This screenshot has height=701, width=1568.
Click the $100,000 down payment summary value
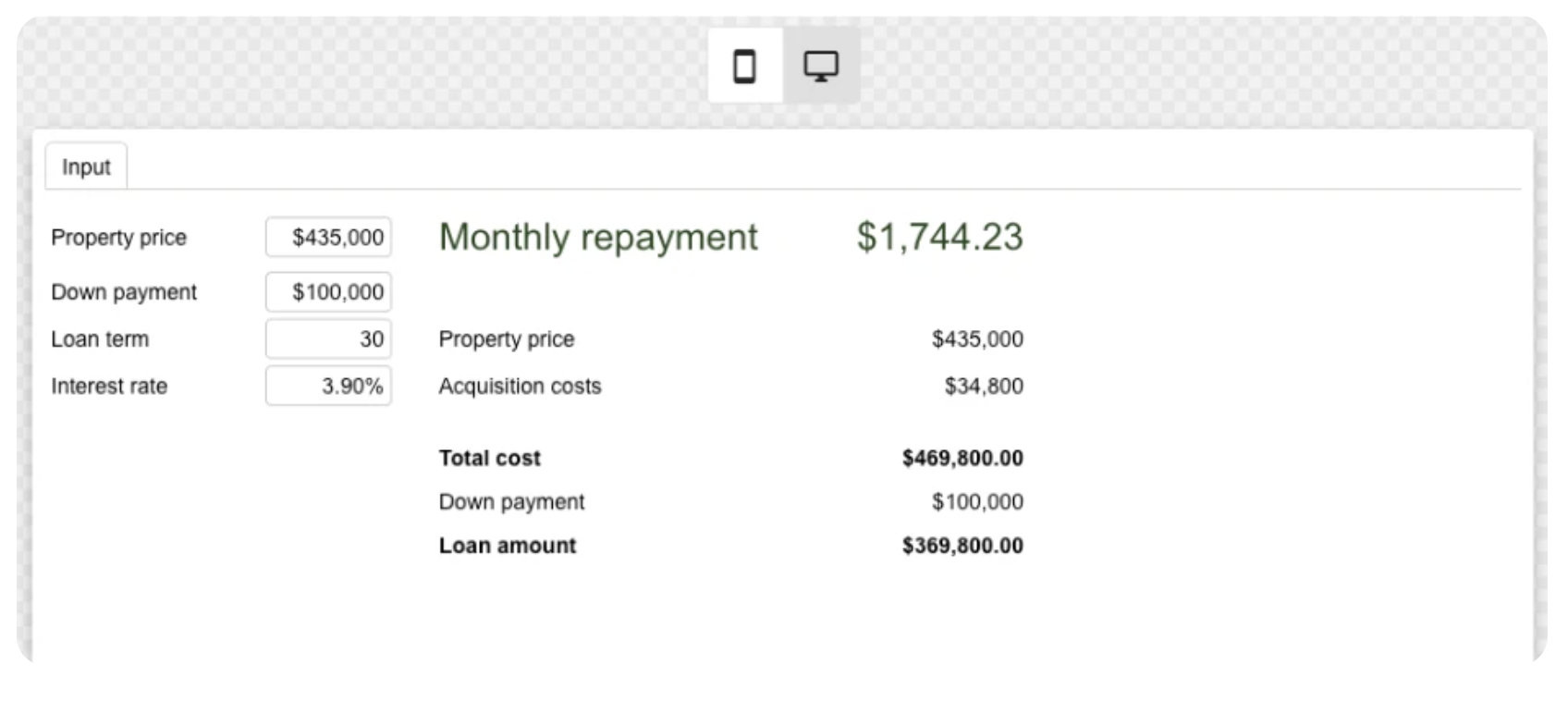click(977, 502)
